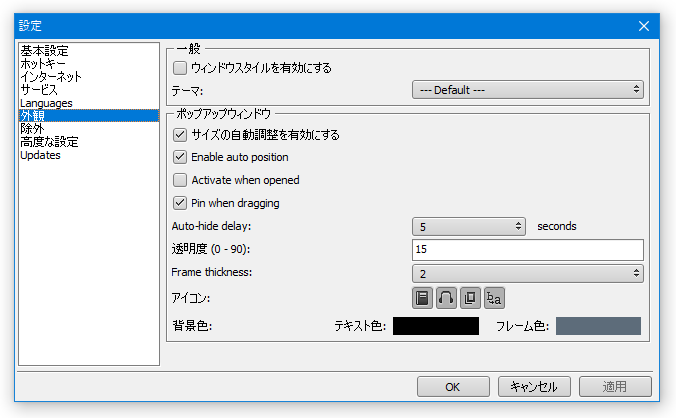This screenshot has width=676, height=418.
Task: Close the 設定 dialog window
Action: [644, 26]
